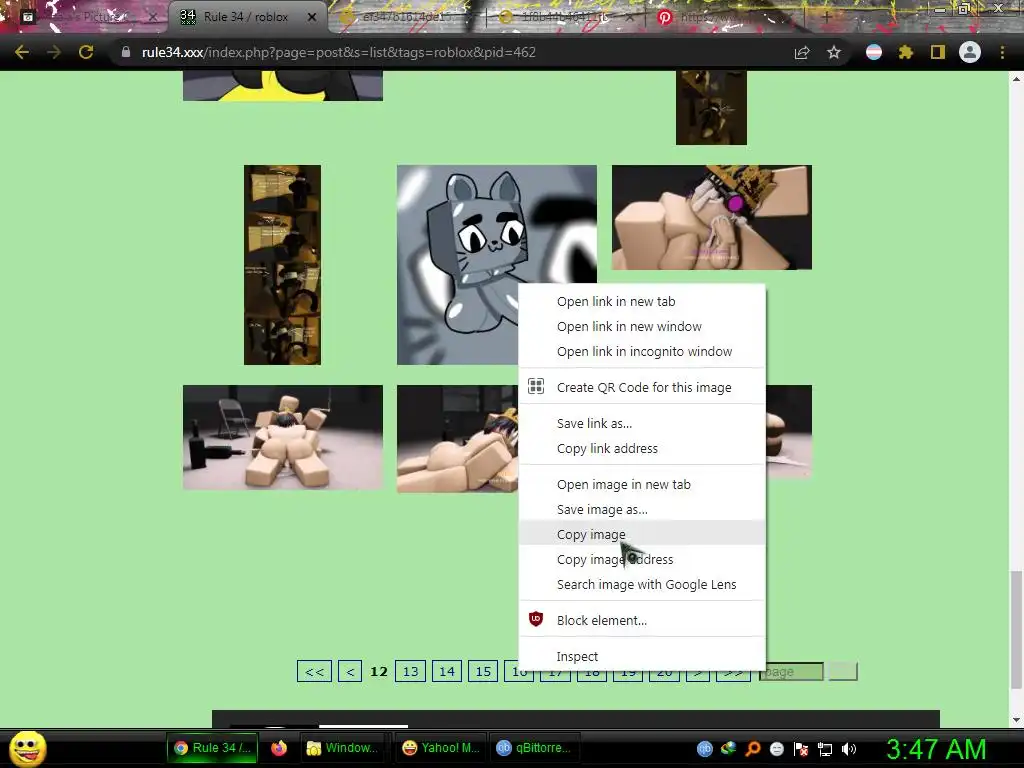1024x768 pixels.
Task: Click the vertical scrollbar thumb
Action: [1016, 629]
